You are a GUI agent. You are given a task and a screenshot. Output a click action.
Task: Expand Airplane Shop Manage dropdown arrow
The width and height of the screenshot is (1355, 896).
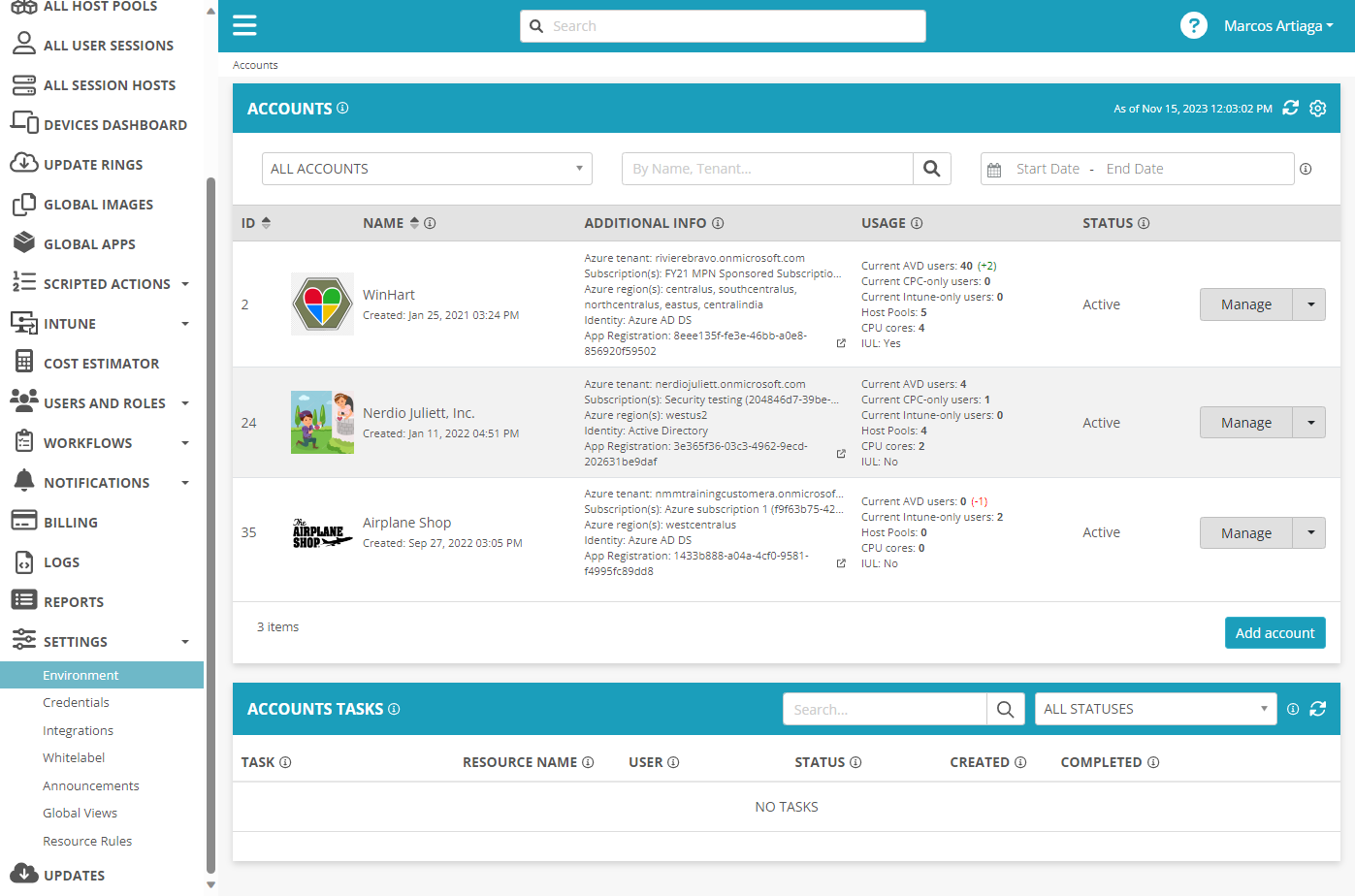point(1310,532)
